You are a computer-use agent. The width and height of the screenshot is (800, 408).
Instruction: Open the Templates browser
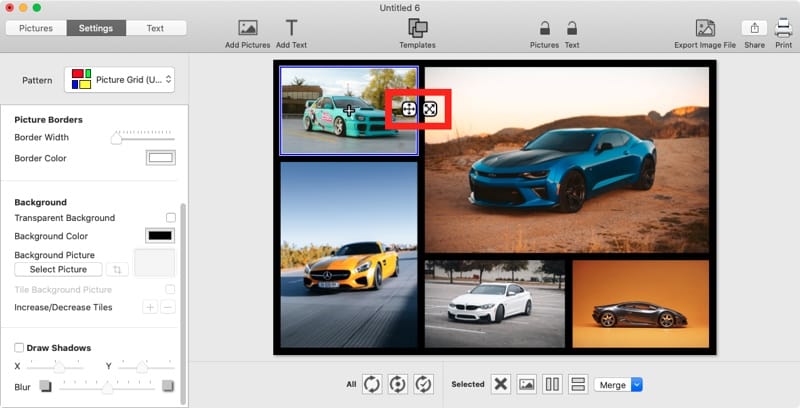click(x=417, y=28)
